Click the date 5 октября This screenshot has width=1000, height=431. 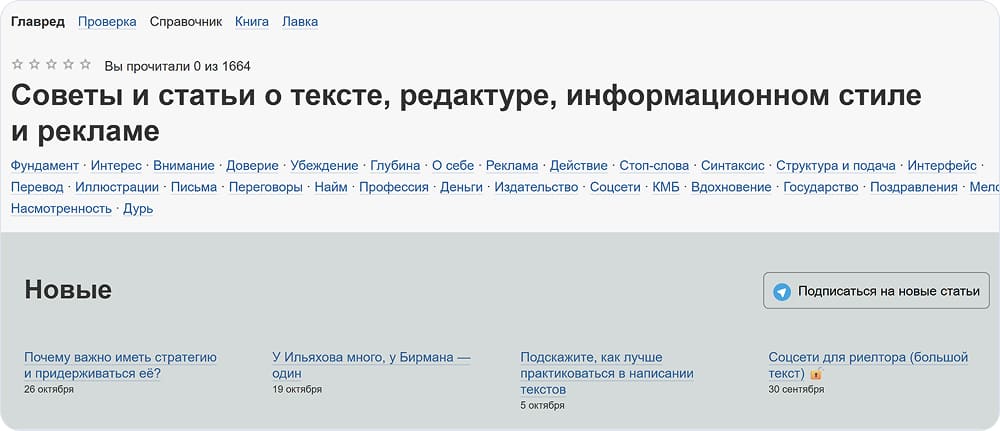pos(542,405)
